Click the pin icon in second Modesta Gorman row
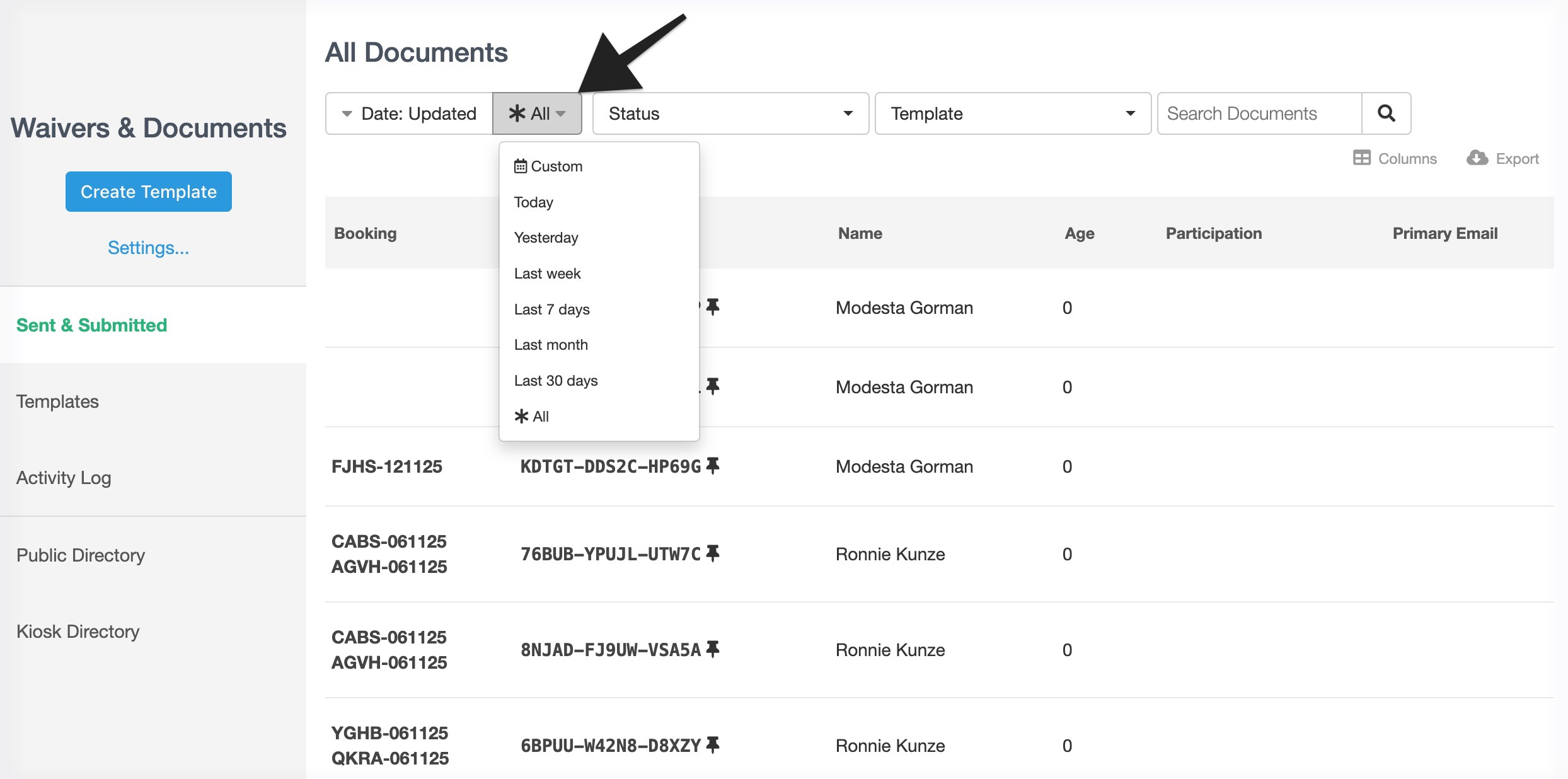Image resolution: width=1568 pixels, height=779 pixels. tap(713, 386)
